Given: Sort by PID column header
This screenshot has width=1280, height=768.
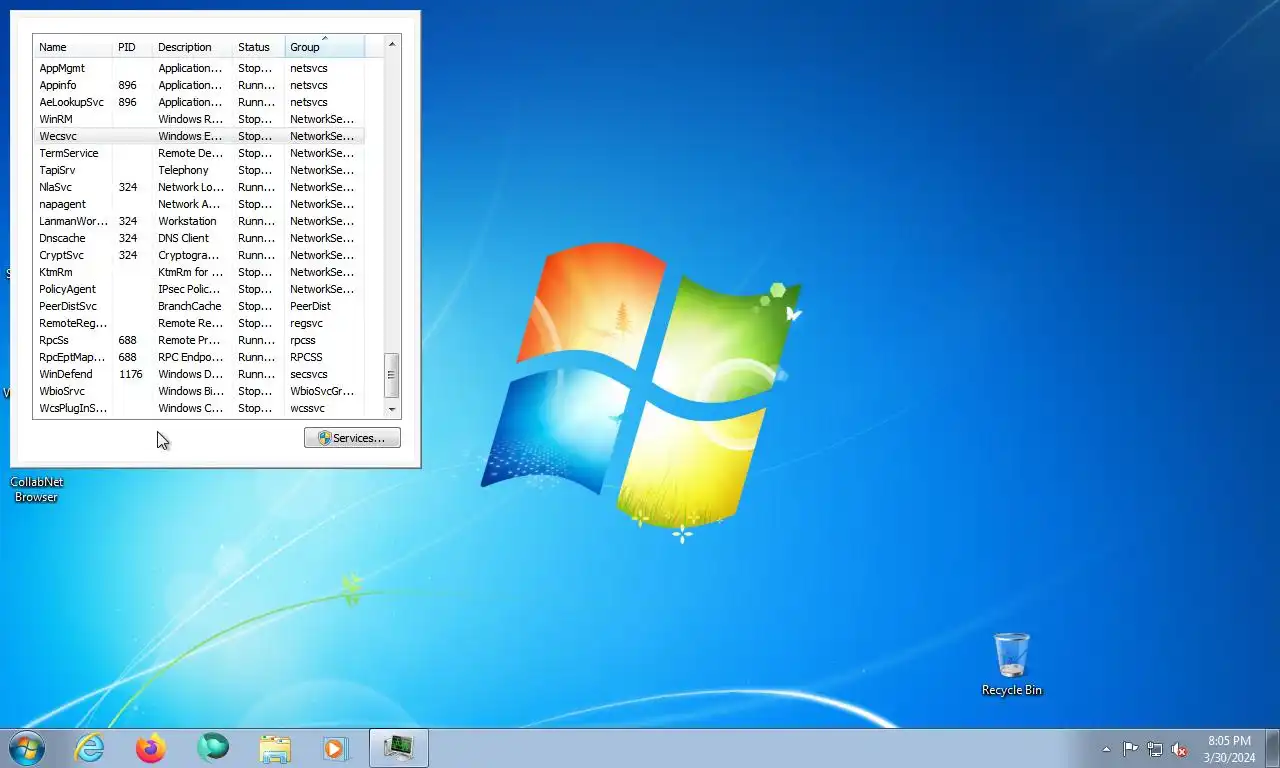Looking at the screenshot, I should point(132,47).
